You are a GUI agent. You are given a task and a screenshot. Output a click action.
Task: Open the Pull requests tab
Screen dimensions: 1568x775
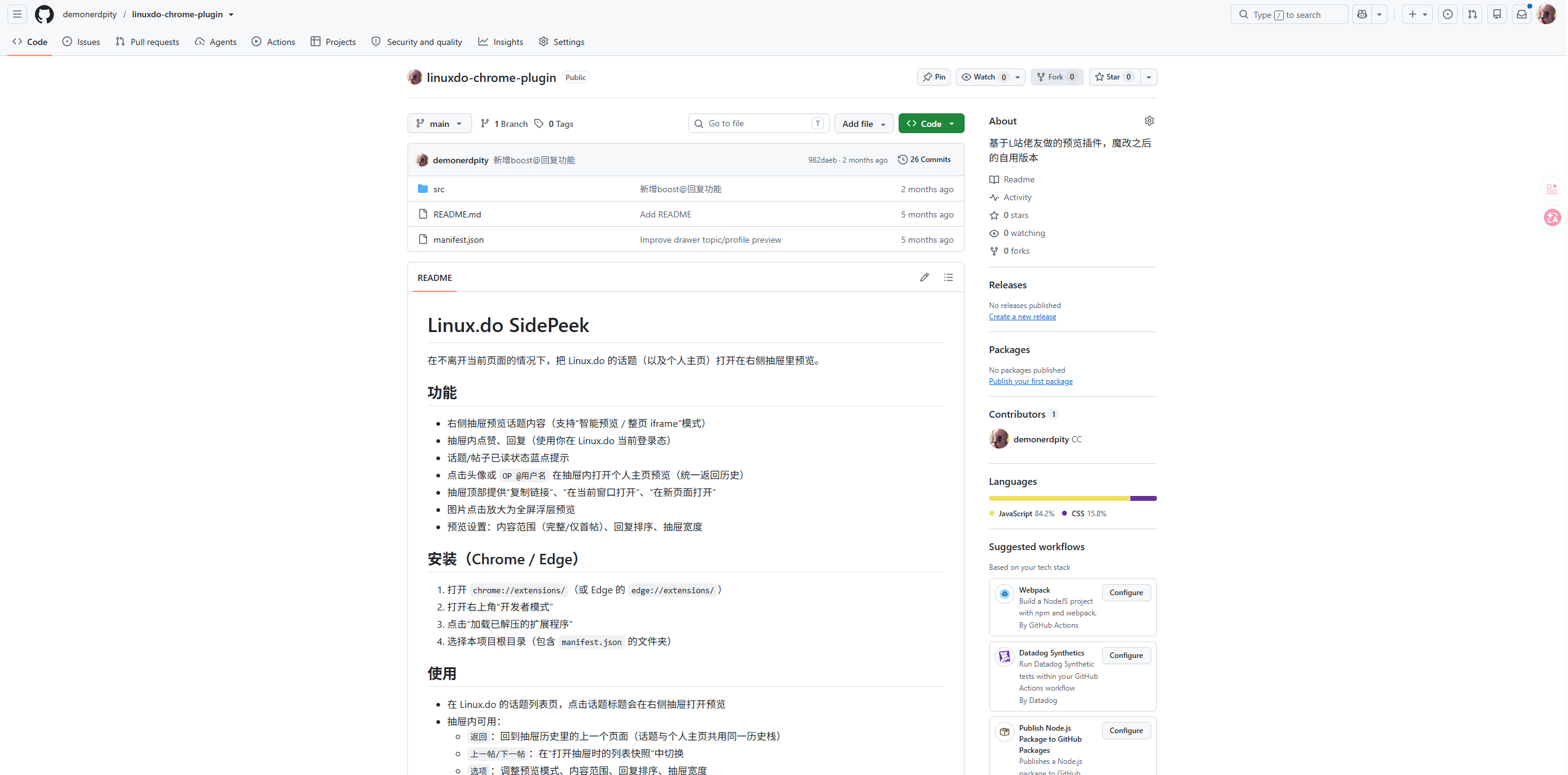[x=147, y=42]
